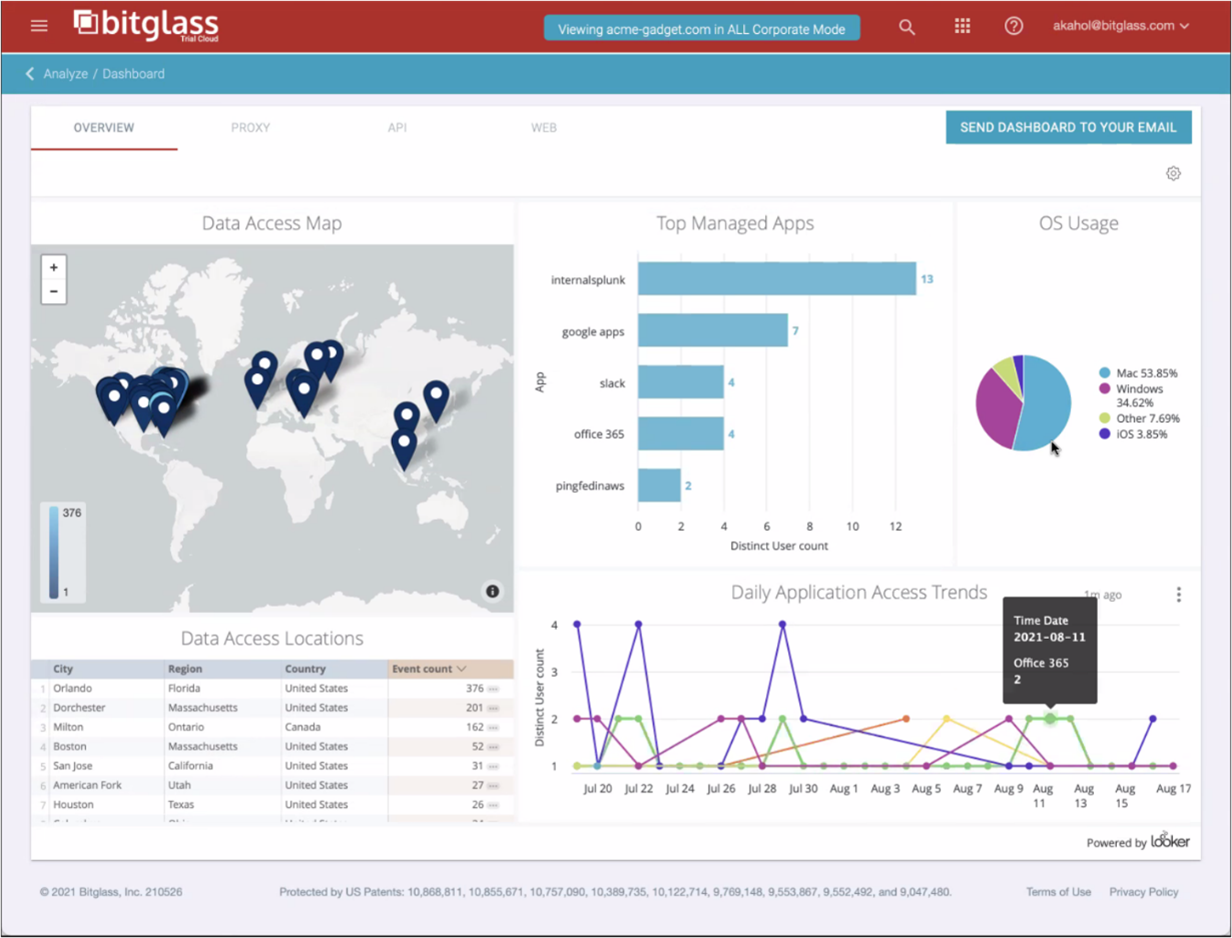1232x938 pixels.
Task: Click Send Dashboard To Your Email button
Action: click(x=1068, y=127)
